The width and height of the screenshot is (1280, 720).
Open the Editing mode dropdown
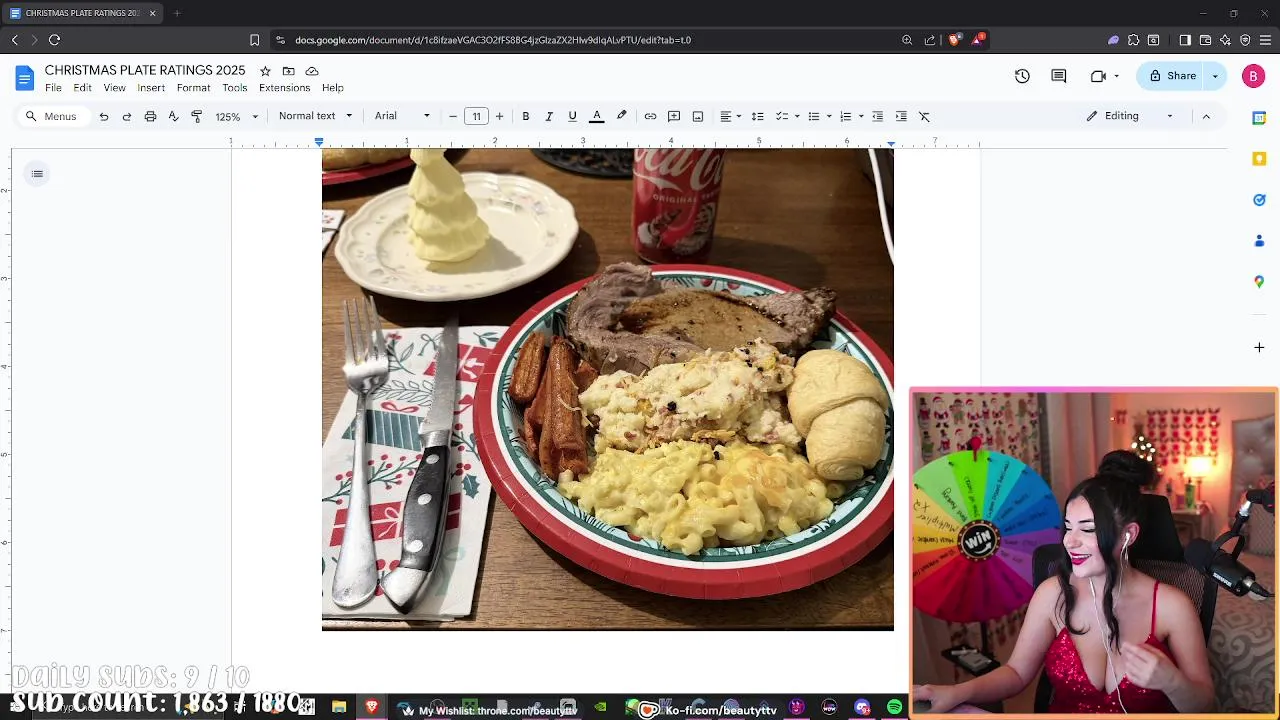(x=1131, y=116)
